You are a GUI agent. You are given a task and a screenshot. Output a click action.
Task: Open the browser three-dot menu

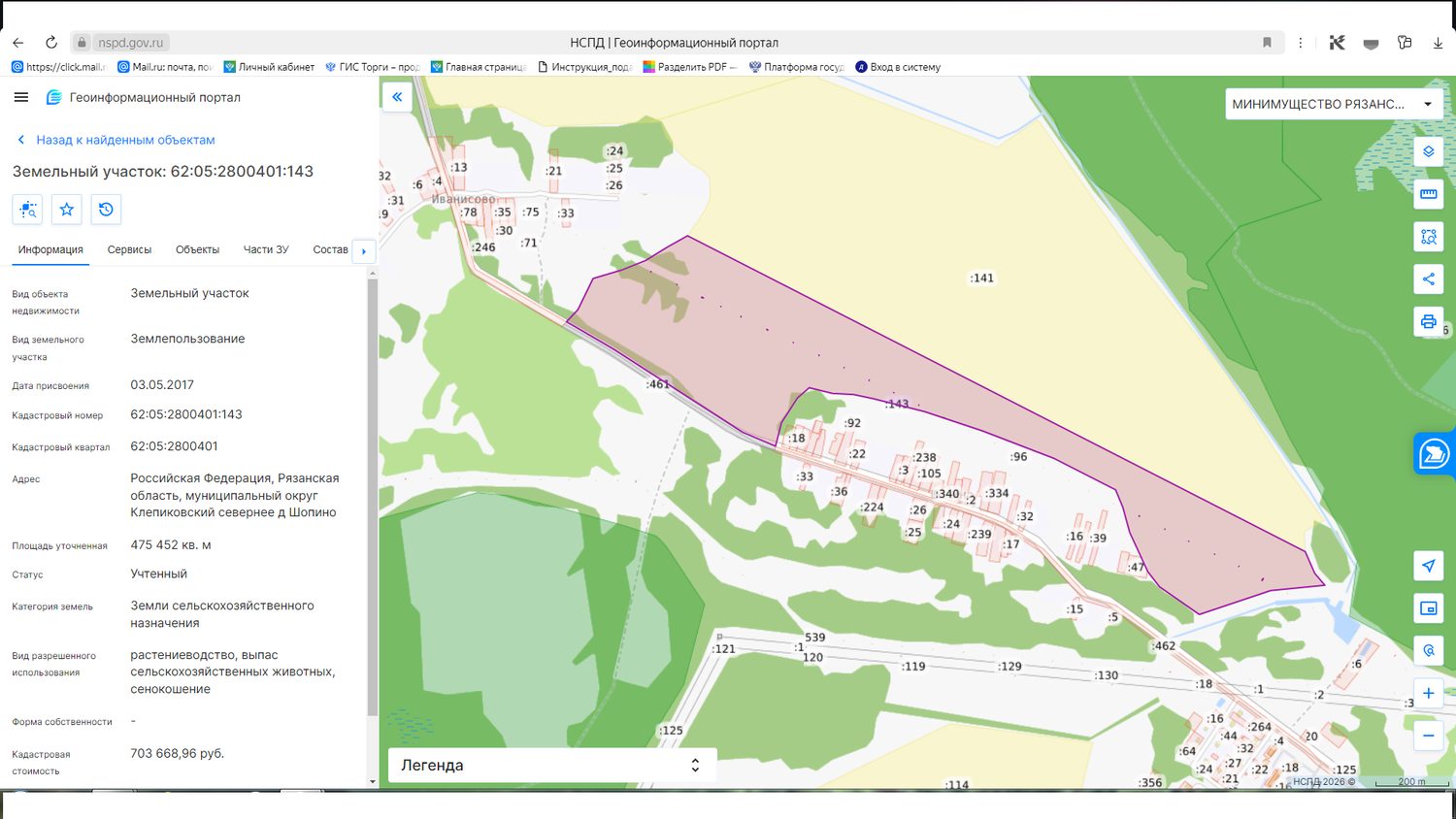(1301, 43)
